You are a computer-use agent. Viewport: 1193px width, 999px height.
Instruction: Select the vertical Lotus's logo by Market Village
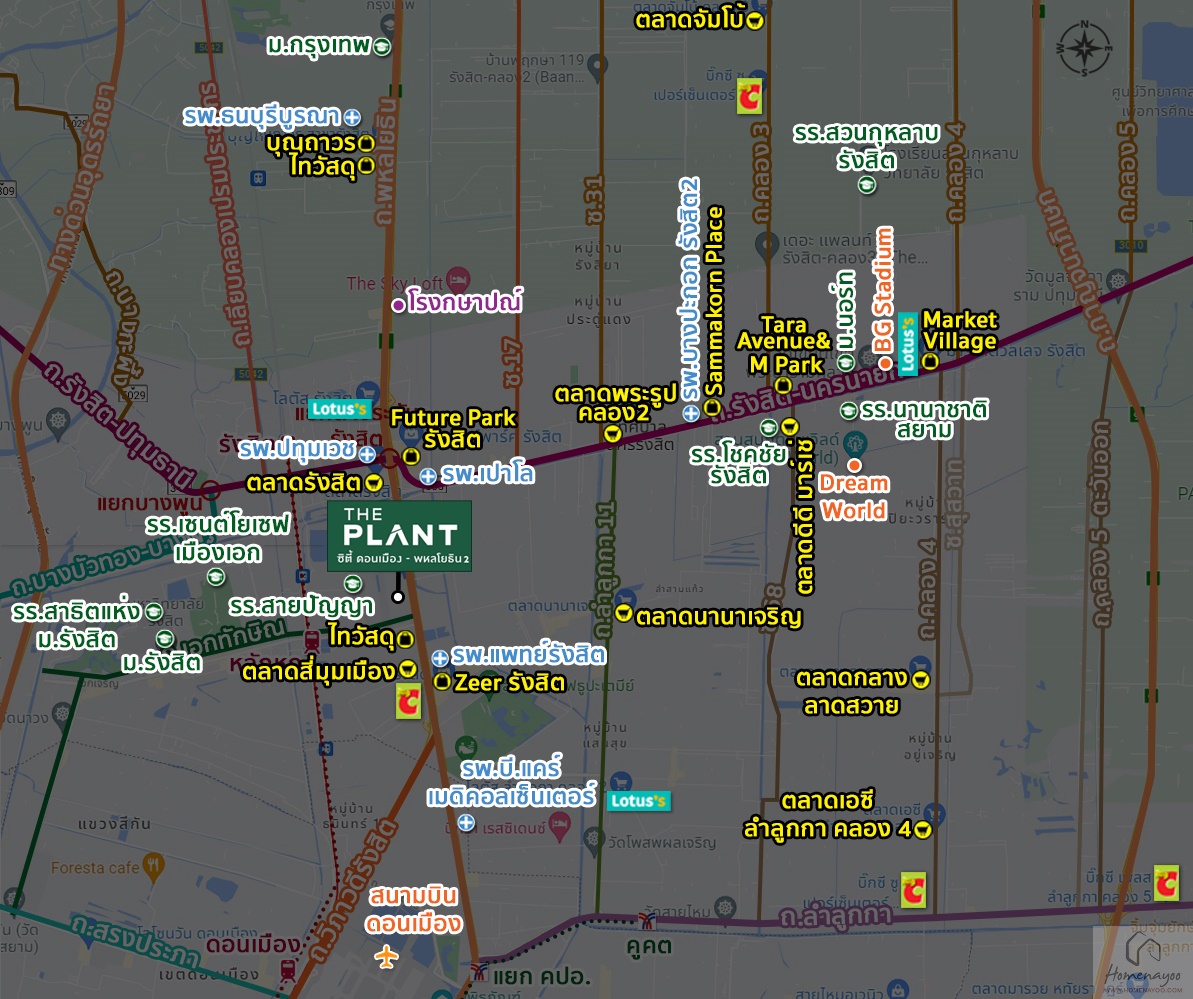coord(908,343)
